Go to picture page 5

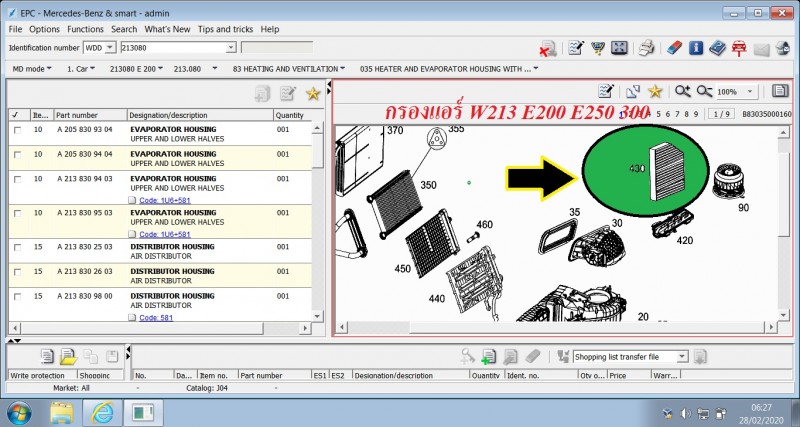click(659, 114)
